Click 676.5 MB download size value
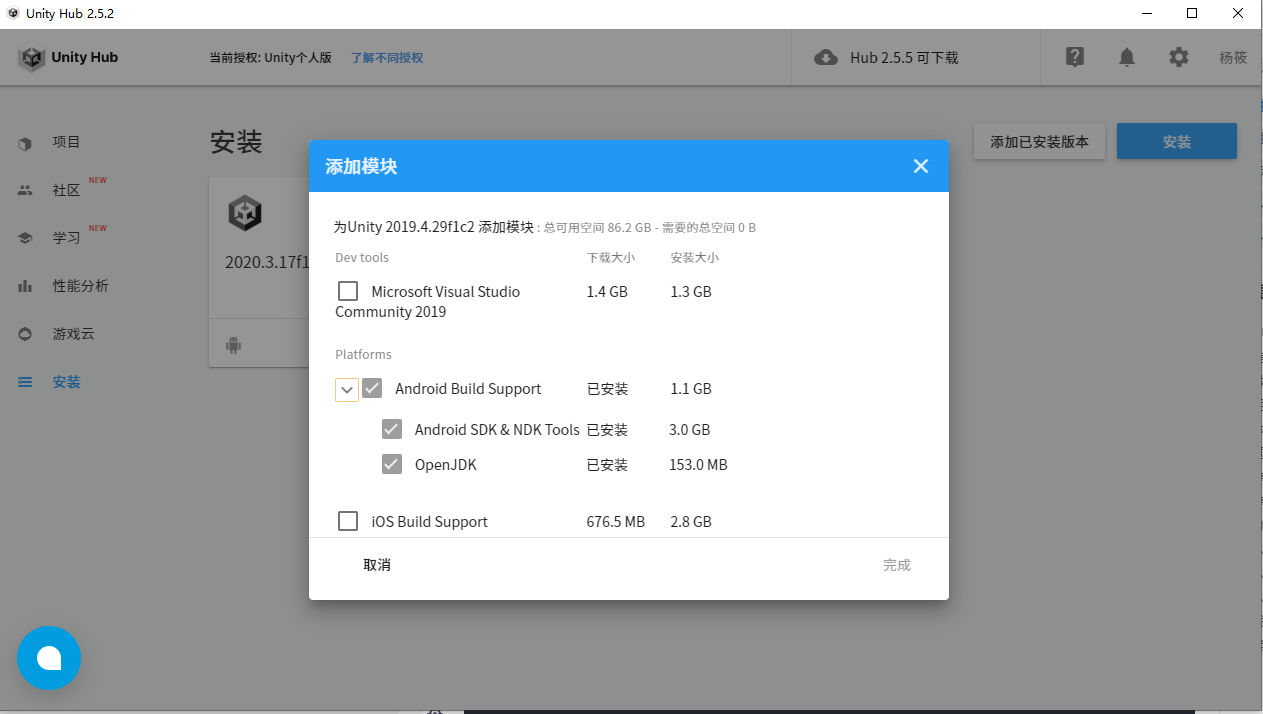 pos(616,522)
